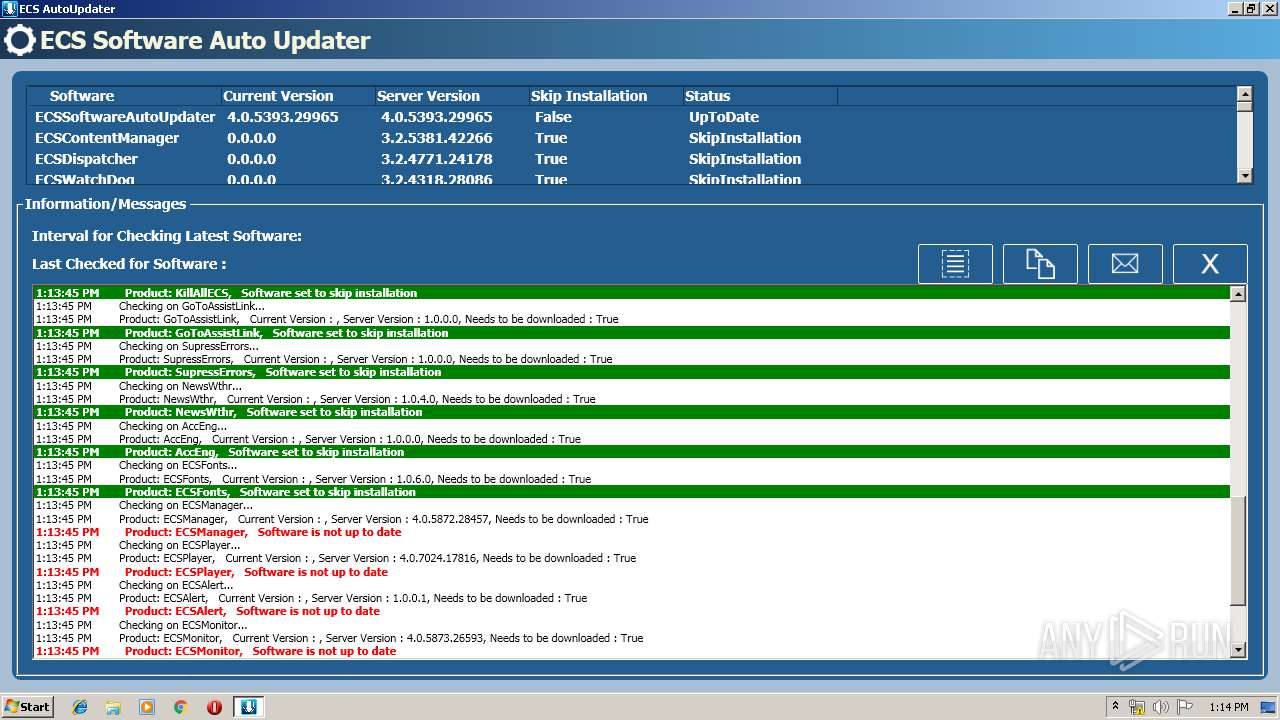
Task: Click the X clear/close icon button
Action: [1210, 264]
